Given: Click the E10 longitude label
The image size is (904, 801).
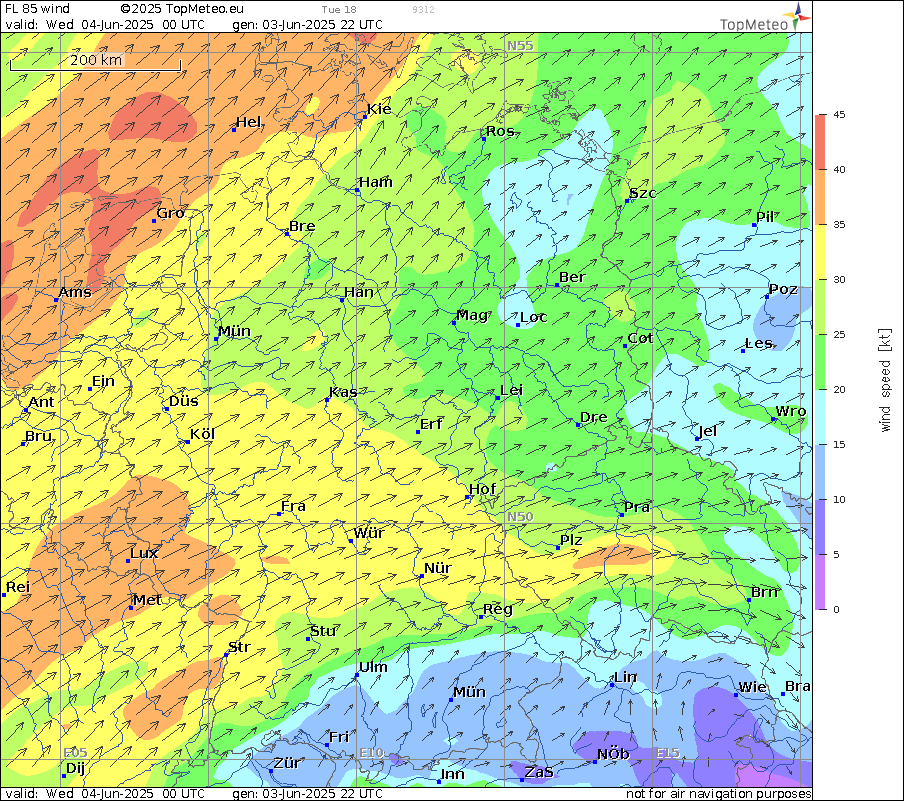Looking at the screenshot, I should pyautogui.click(x=372, y=753).
